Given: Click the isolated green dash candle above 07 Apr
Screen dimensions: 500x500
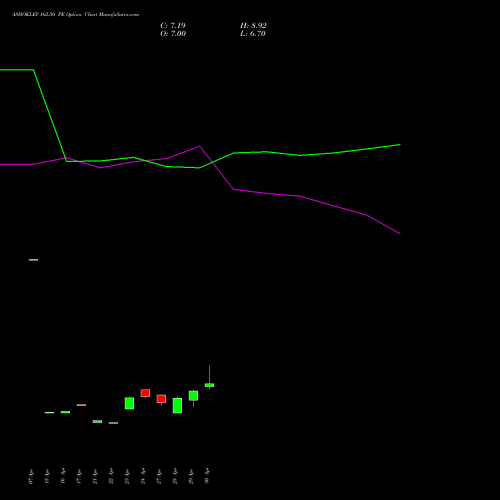Looking at the screenshot, I should click(x=33, y=260).
